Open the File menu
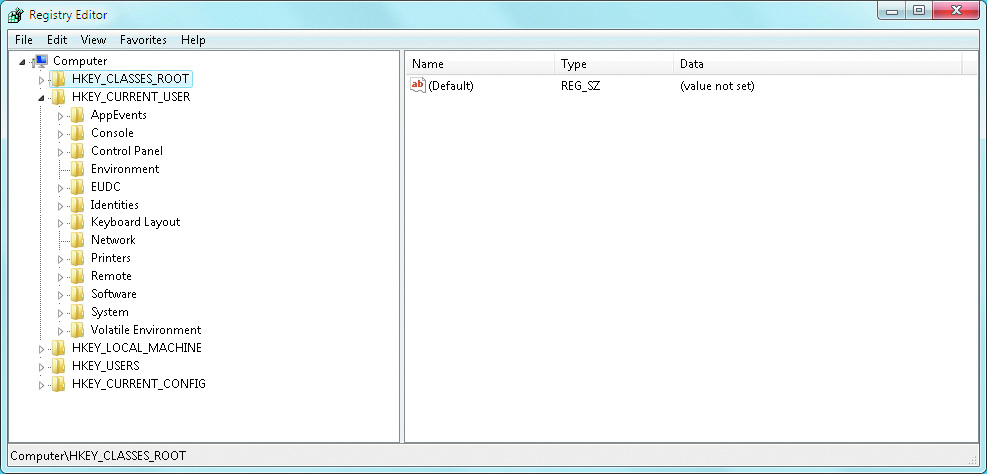This screenshot has width=987, height=474. coord(24,40)
